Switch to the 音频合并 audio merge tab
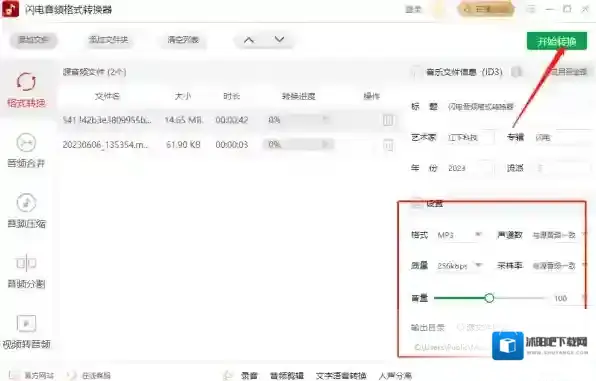This screenshot has width=596, height=381. 26,151
